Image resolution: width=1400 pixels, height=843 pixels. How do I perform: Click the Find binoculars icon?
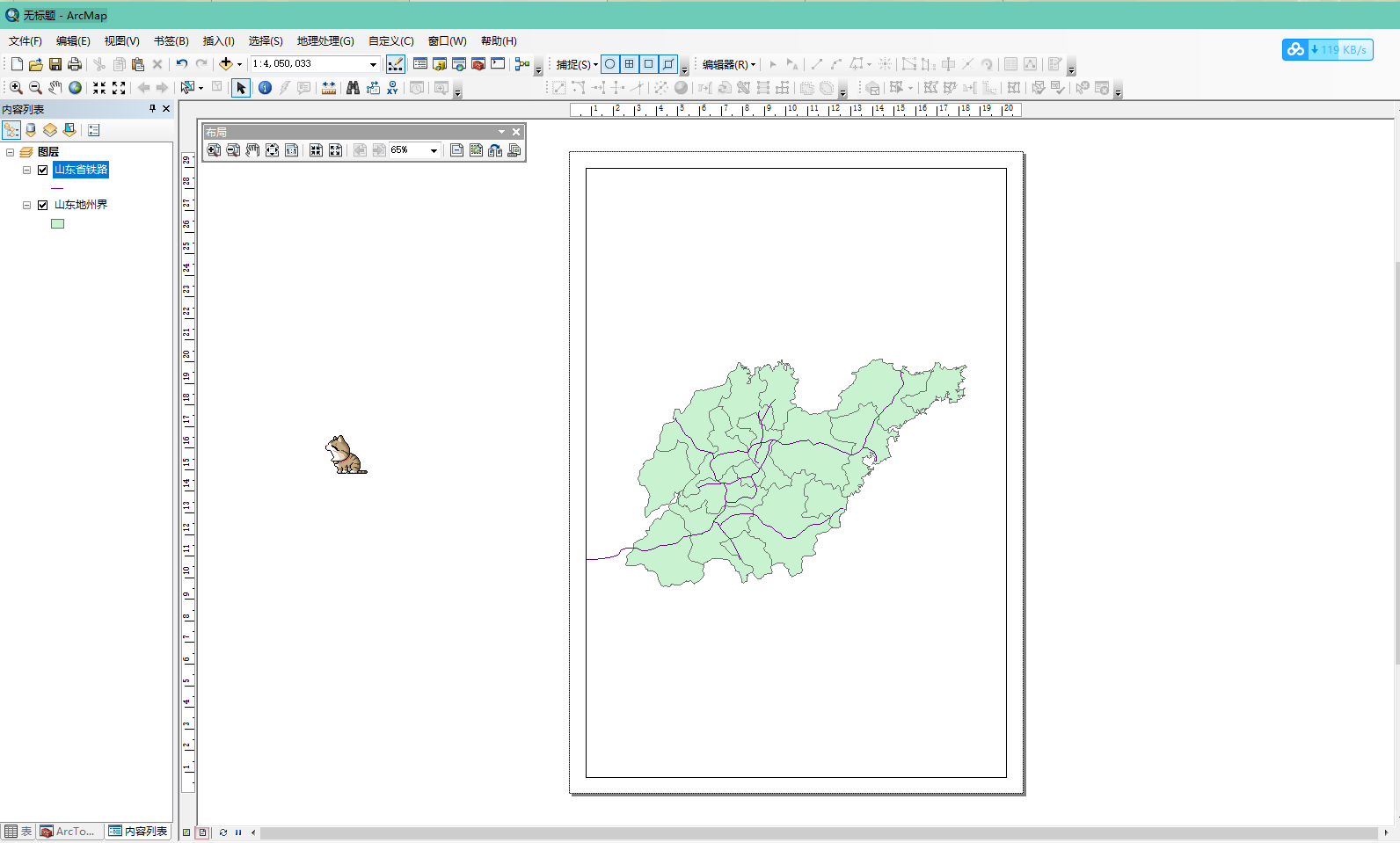pos(353,88)
